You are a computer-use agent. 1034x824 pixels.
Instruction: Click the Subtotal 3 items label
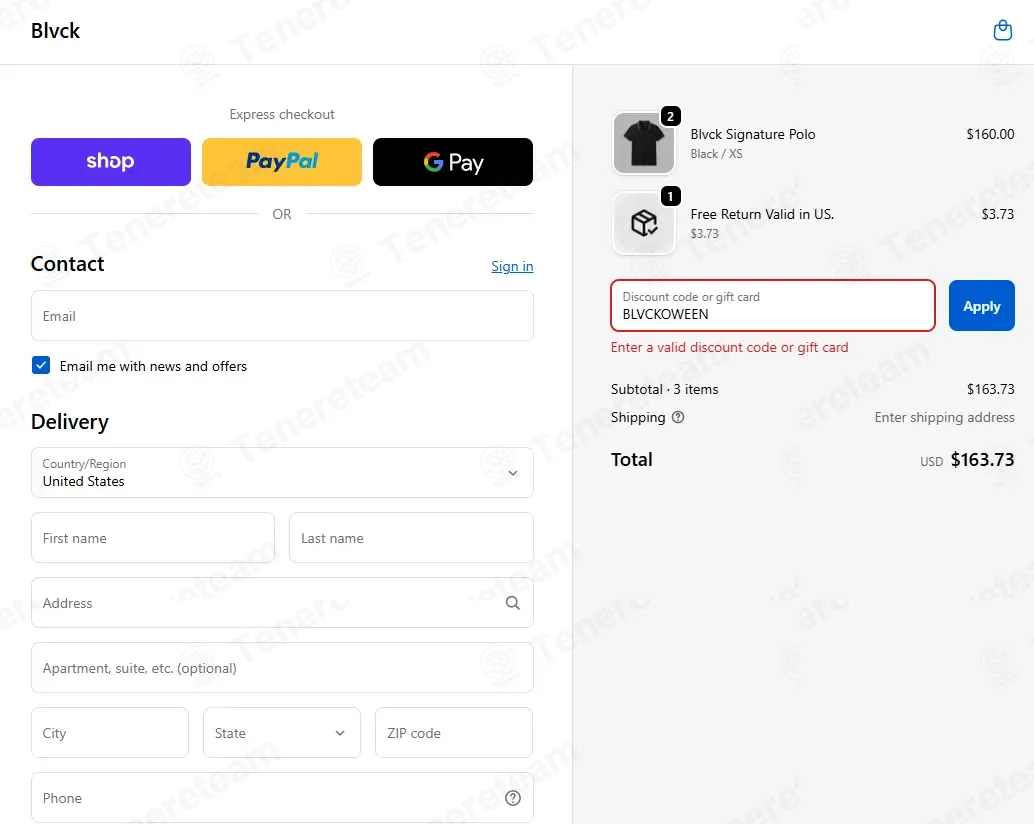pyautogui.click(x=665, y=389)
